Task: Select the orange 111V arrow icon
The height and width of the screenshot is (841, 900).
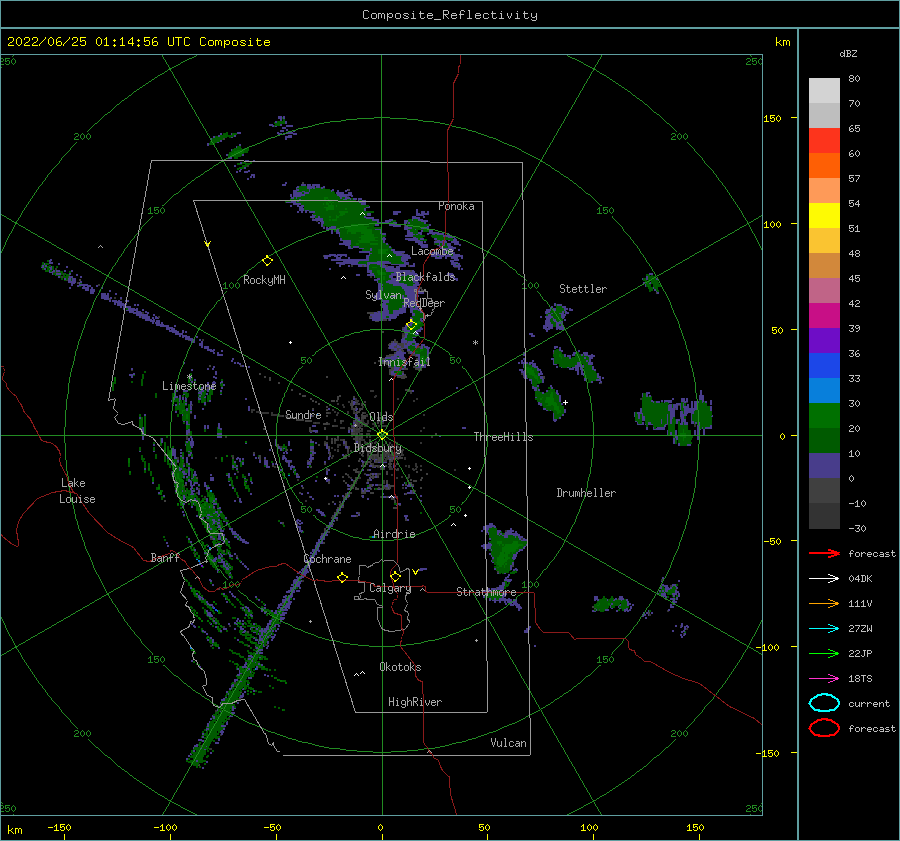Action: (824, 603)
